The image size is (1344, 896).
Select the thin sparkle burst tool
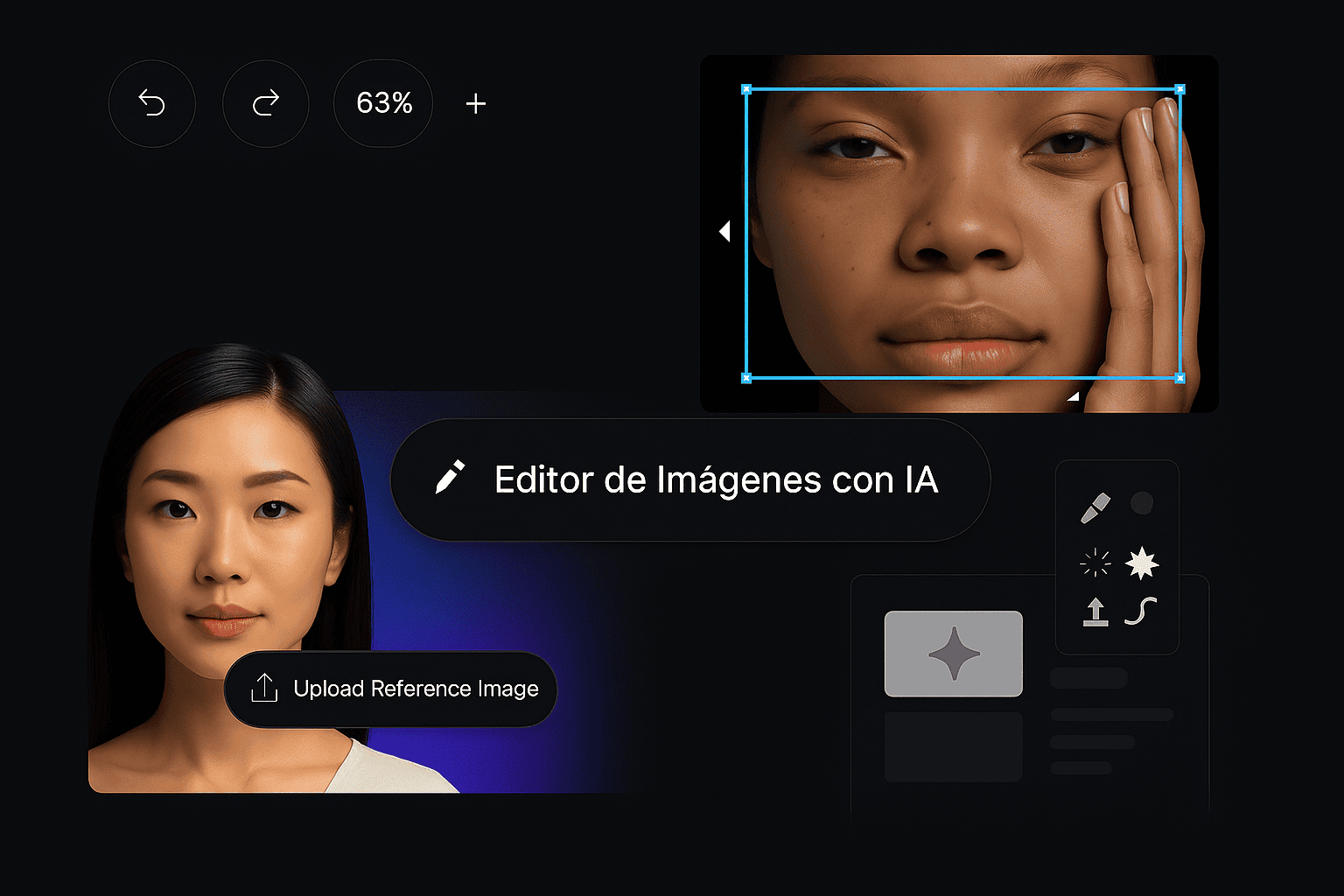[1095, 563]
